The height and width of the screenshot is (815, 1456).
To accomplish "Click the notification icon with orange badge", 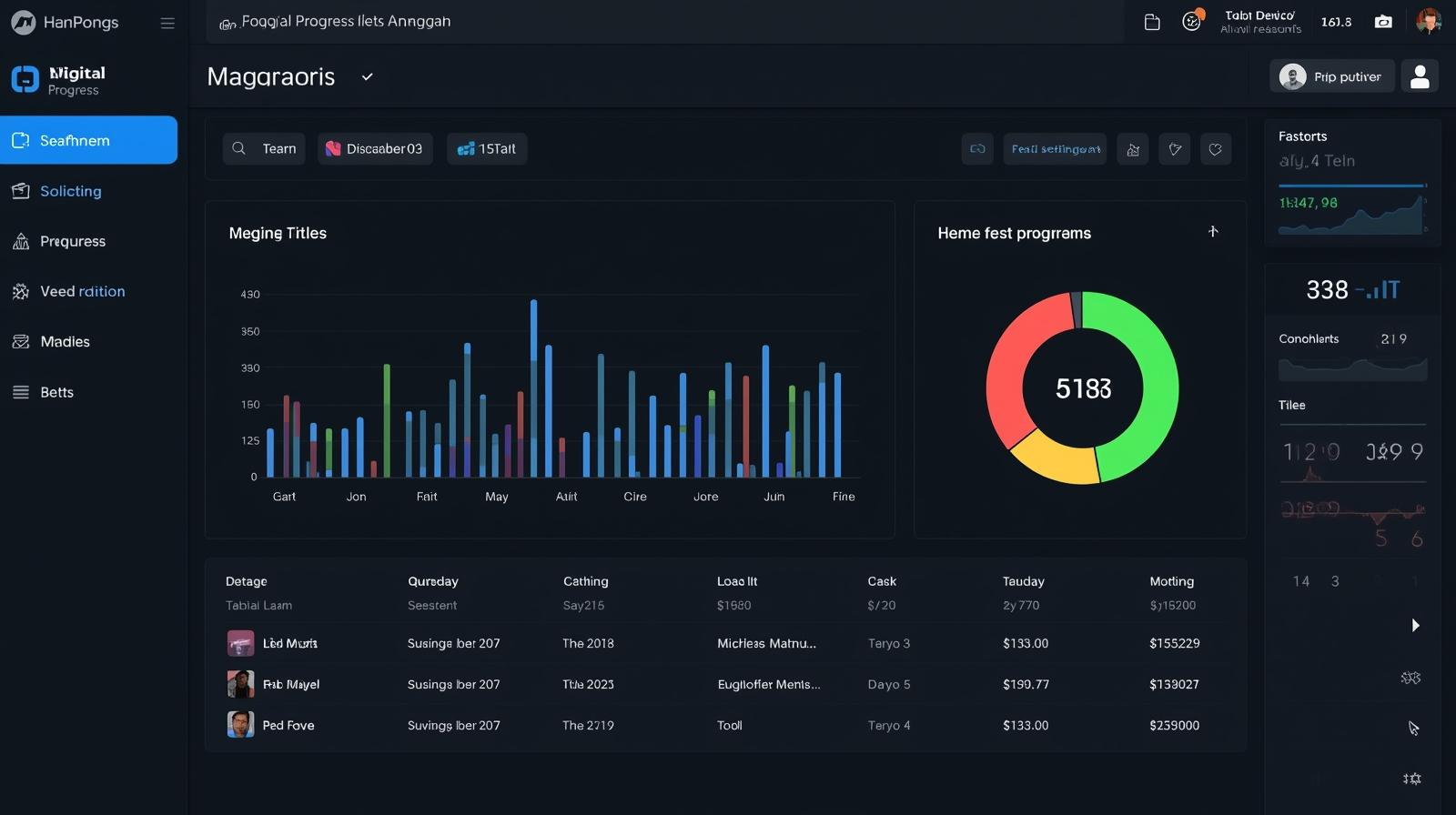I will 1192,21.
